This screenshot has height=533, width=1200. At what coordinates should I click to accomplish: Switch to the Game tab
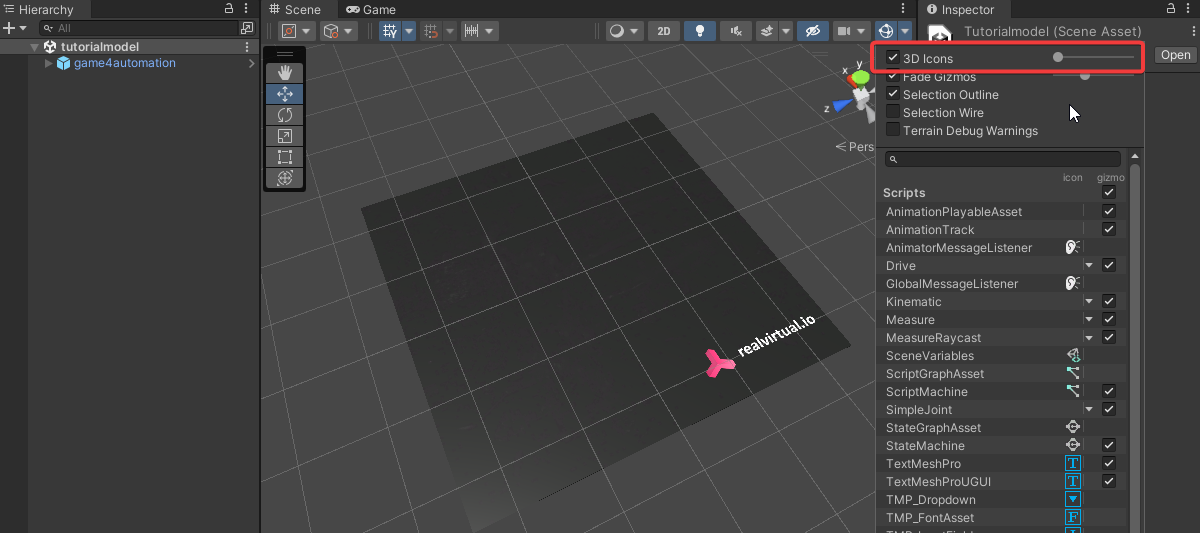coord(371,10)
